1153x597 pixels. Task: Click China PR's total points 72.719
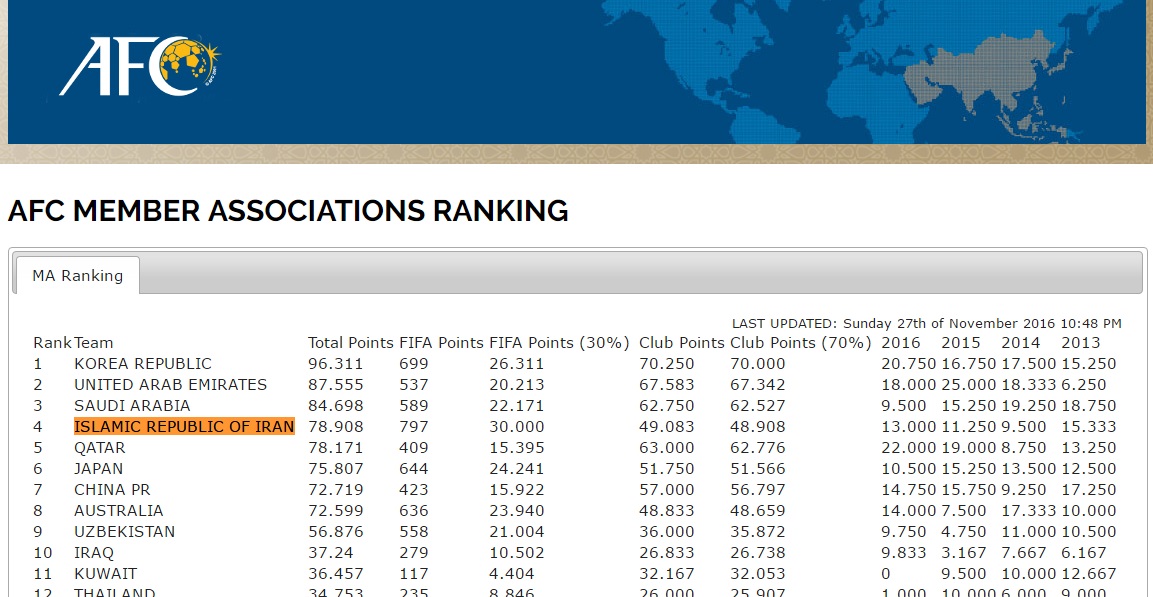335,490
